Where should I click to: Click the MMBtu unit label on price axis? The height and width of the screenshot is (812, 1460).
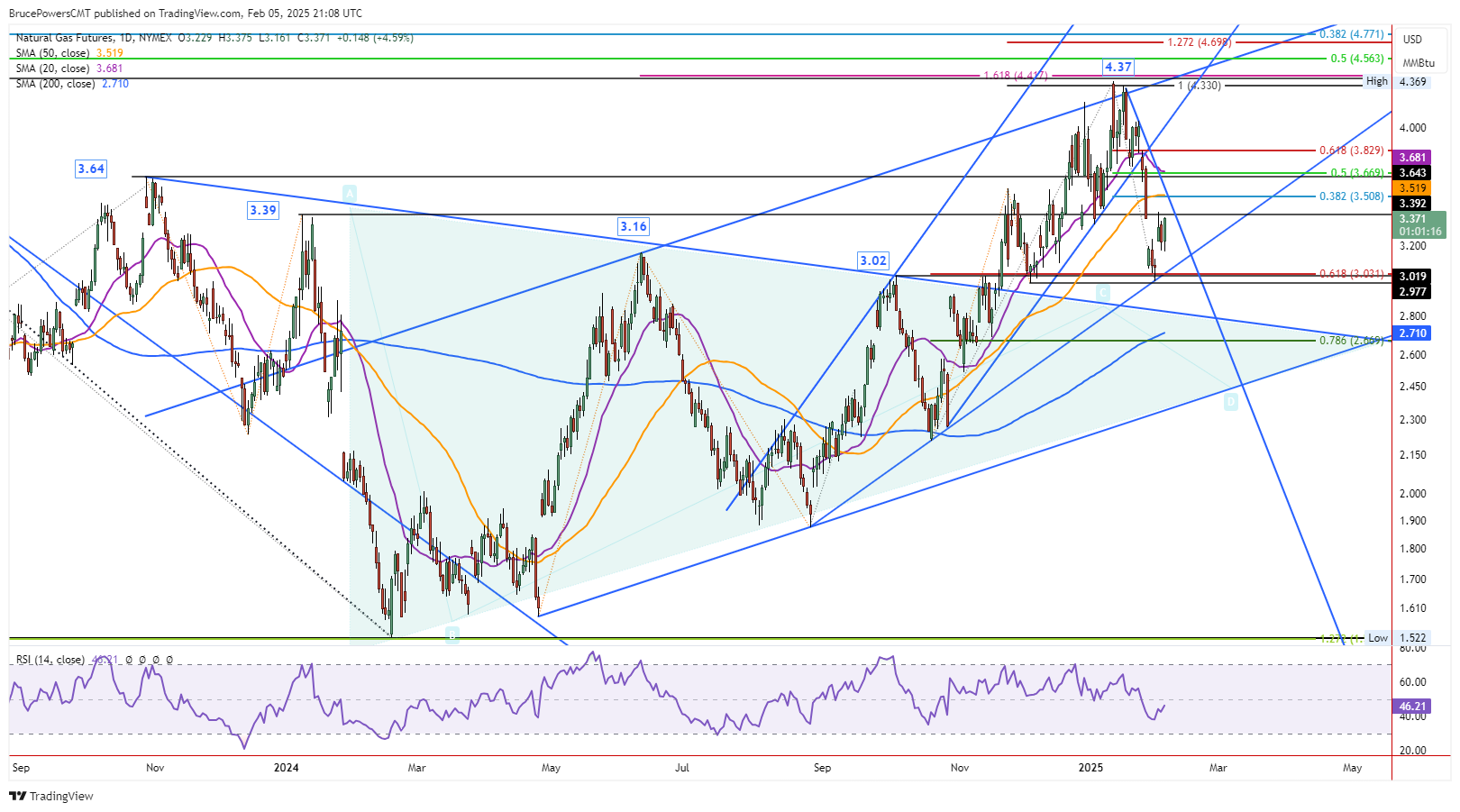(1419, 62)
